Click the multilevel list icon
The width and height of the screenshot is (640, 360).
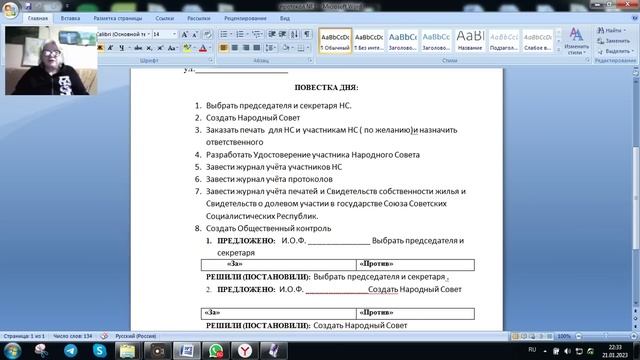coord(256,34)
